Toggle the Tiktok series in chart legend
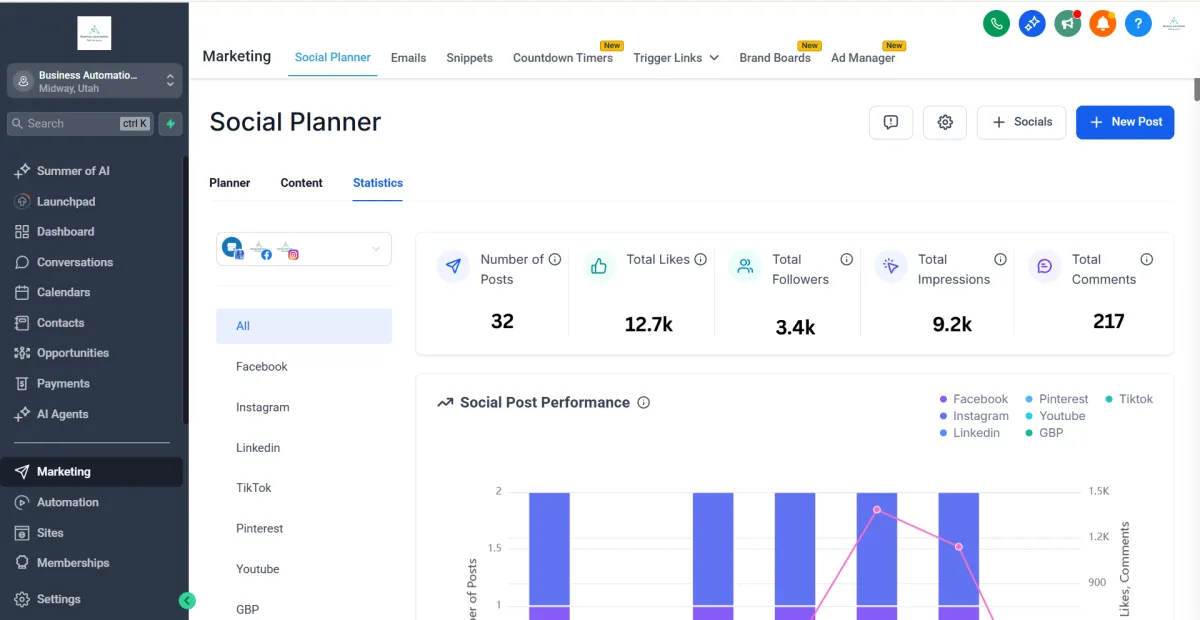1200x620 pixels. pos(1129,399)
